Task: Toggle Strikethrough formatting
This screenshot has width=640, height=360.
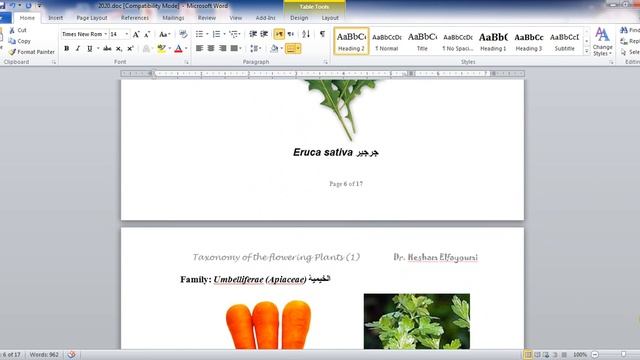Action: point(107,49)
